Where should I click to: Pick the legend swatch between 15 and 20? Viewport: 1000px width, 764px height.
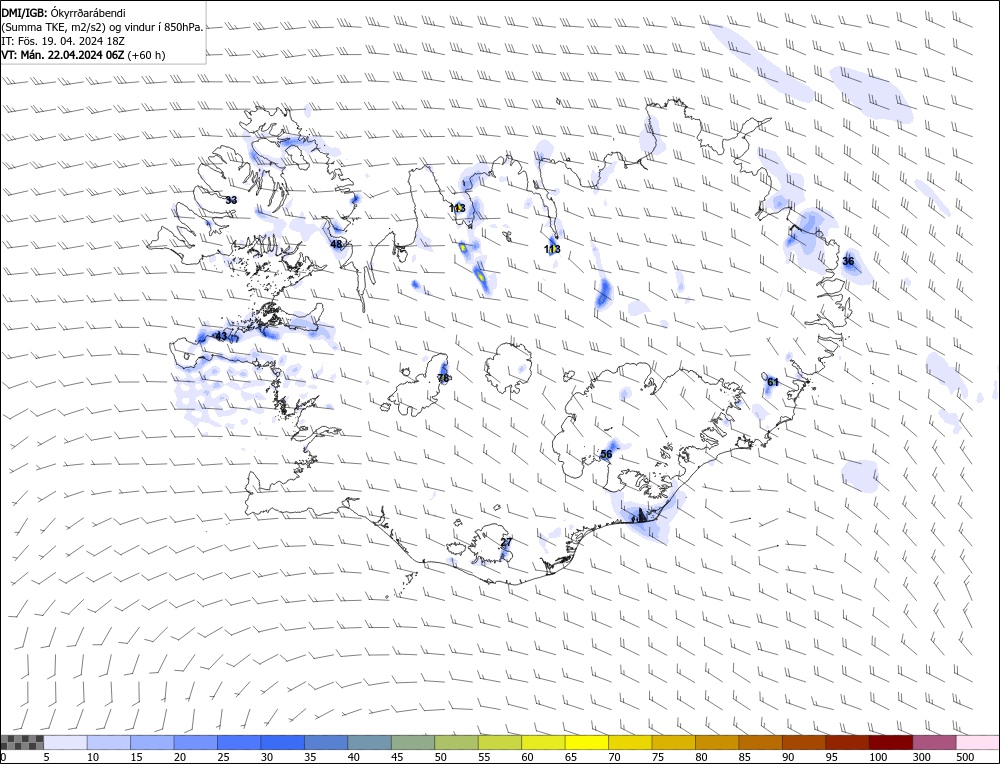(x=152, y=742)
